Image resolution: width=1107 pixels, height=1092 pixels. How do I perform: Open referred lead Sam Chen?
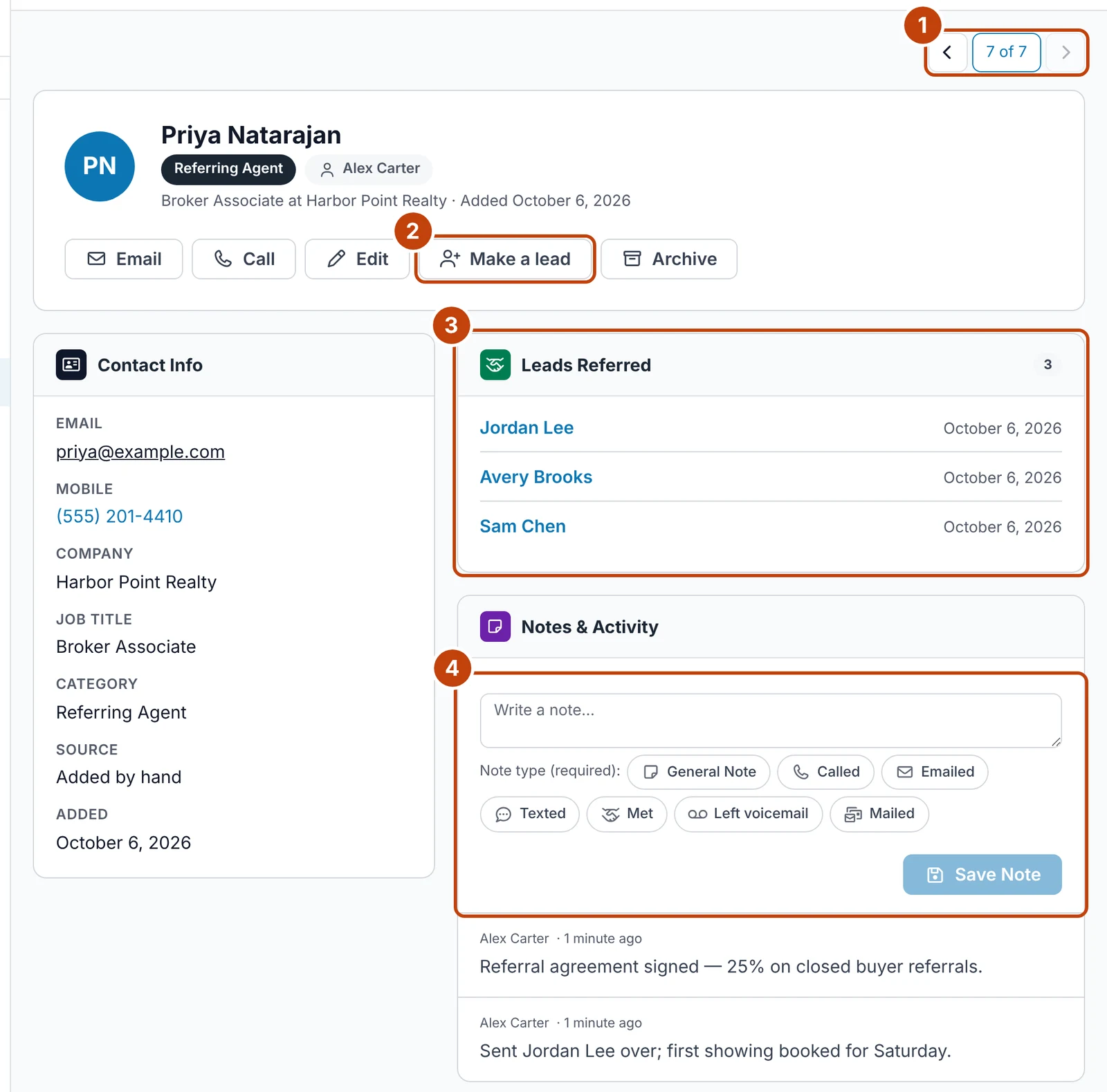coord(523,526)
